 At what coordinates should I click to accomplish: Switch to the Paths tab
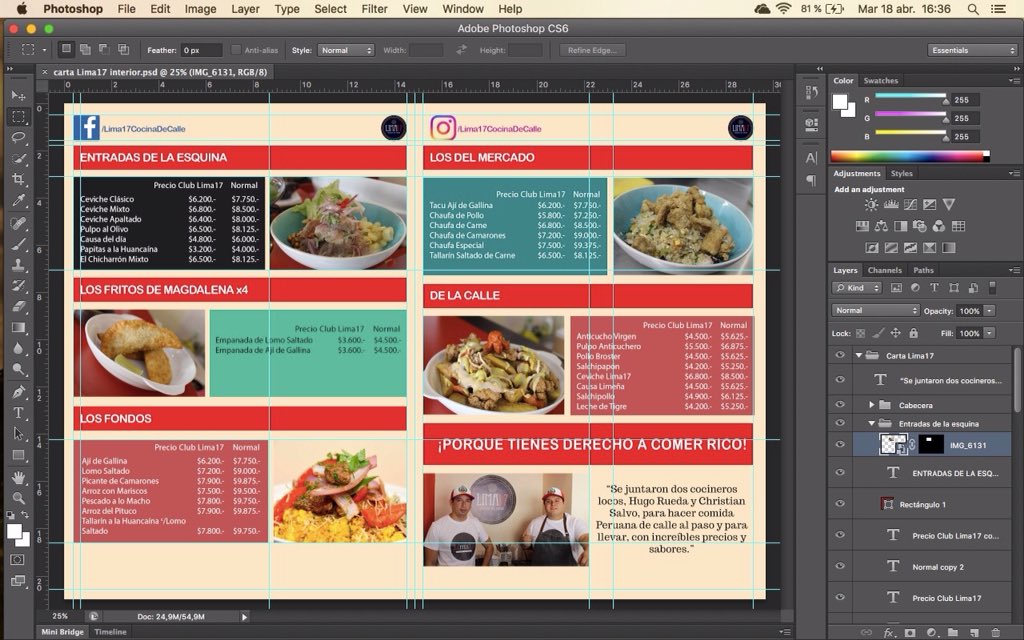923,270
